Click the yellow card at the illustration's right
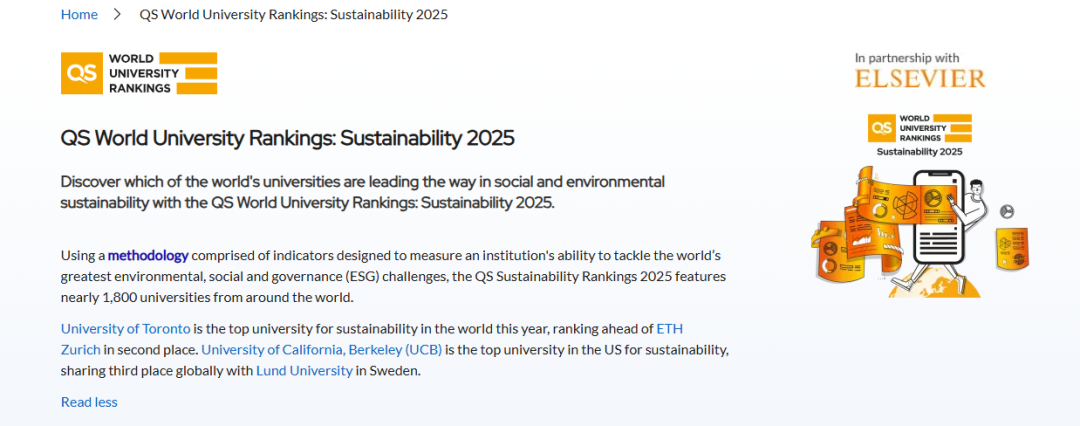Image resolution: width=1080 pixels, height=426 pixels. point(1012,248)
